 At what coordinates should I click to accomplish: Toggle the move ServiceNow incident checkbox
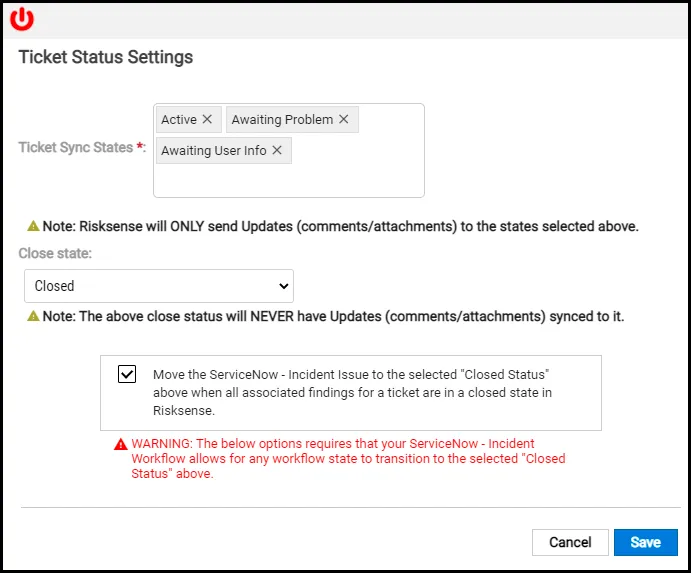click(x=127, y=374)
